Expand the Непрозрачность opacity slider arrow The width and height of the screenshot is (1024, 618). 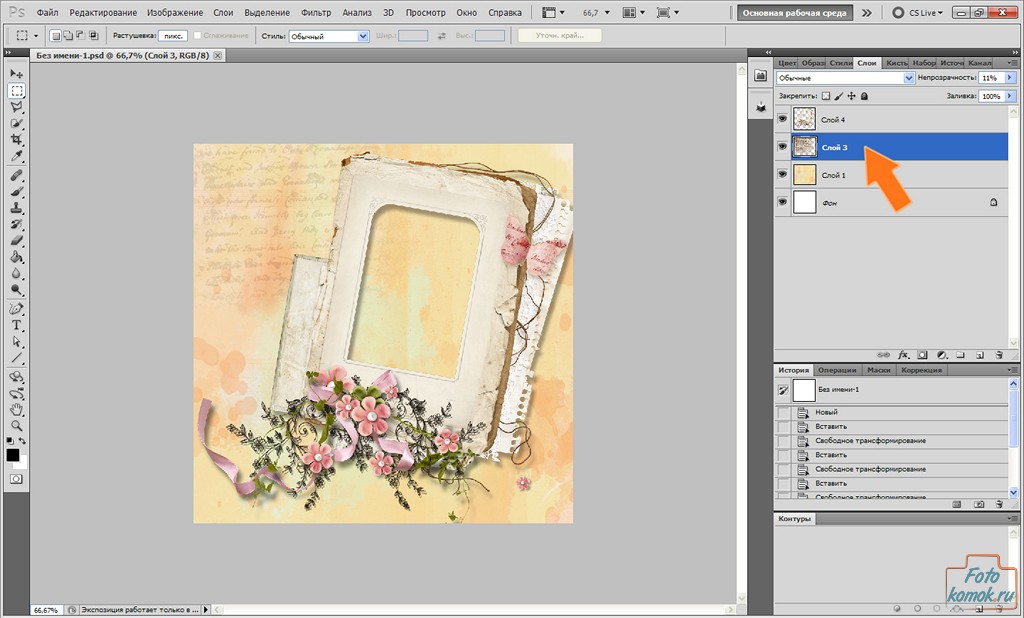pos(1009,78)
